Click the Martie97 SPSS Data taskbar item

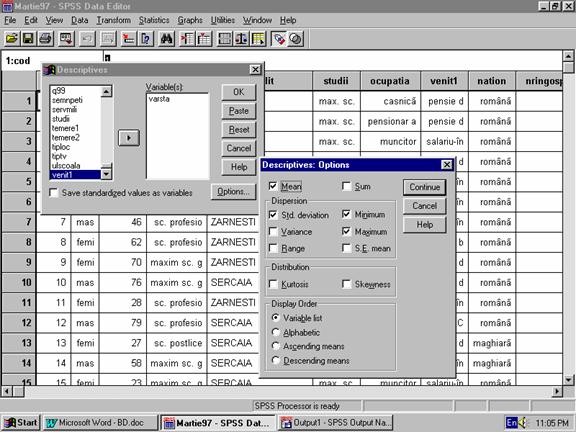coord(218,423)
